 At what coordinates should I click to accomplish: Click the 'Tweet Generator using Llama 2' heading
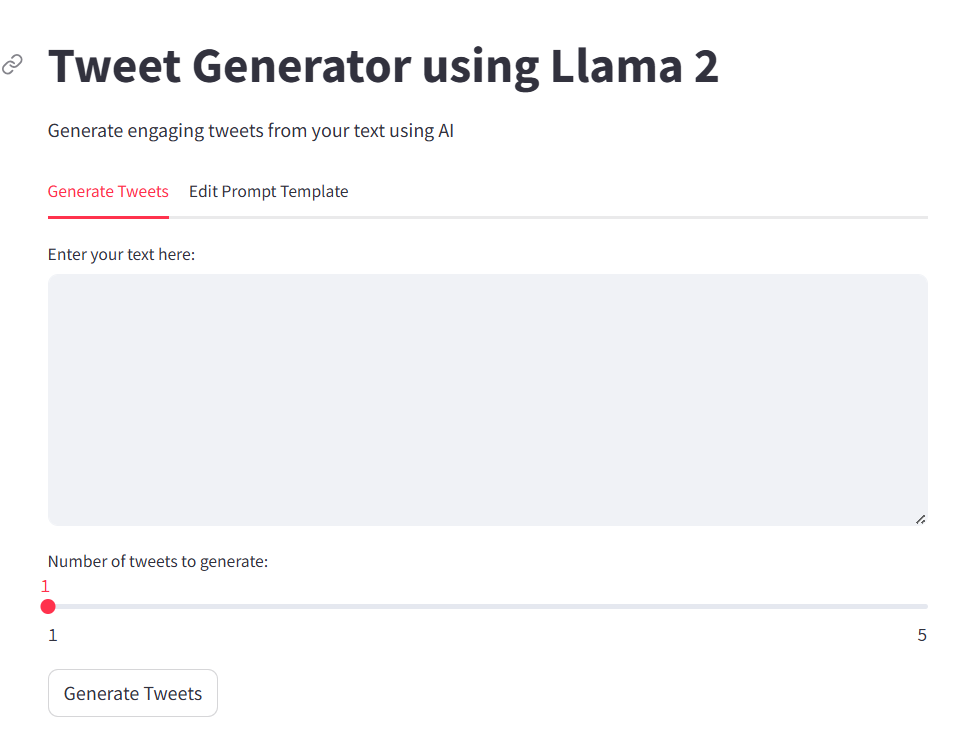pos(385,66)
